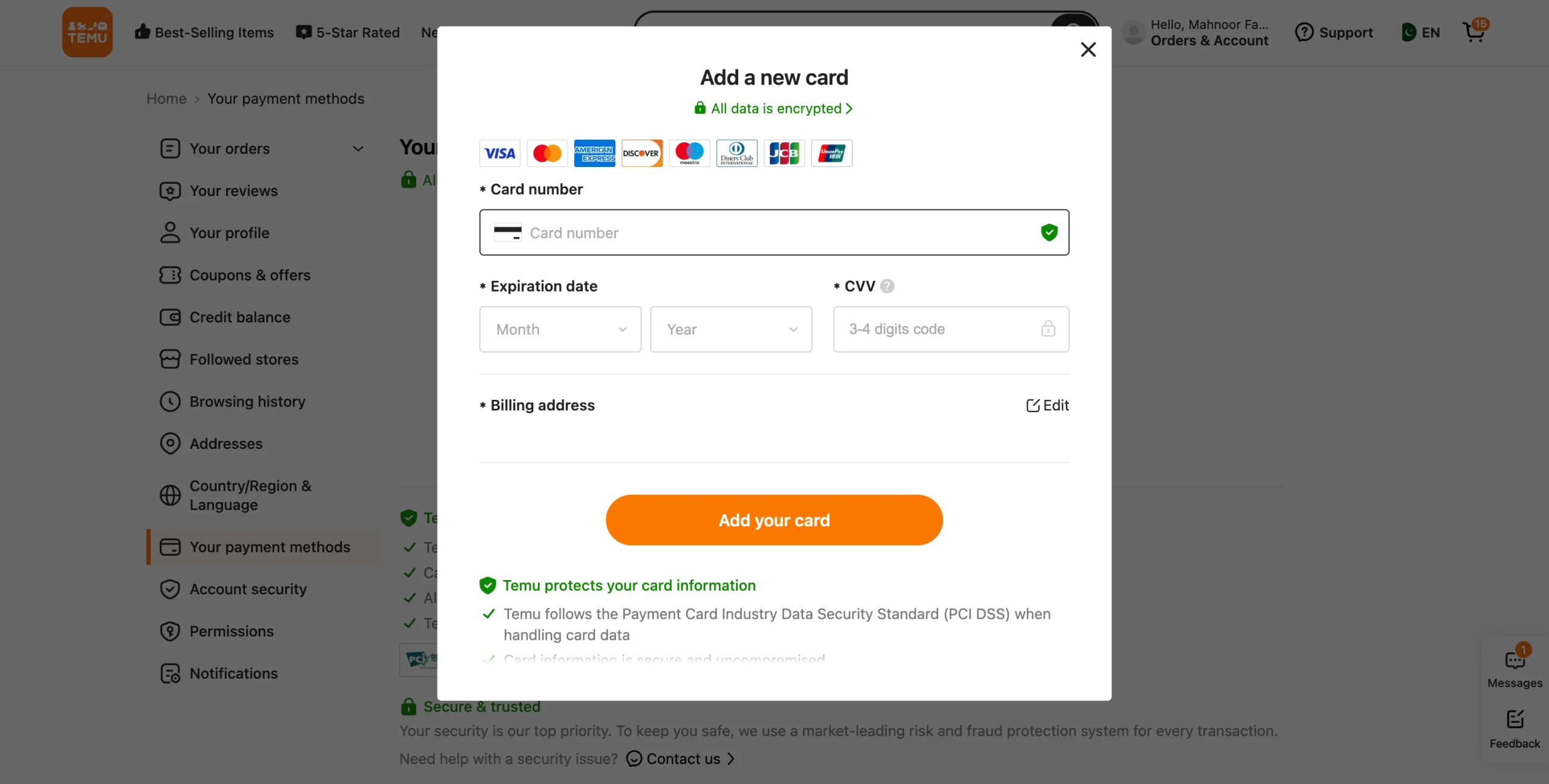The image size is (1549, 784).
Task: Open the shopping cart with 15 items
Action: [1475, 32]
